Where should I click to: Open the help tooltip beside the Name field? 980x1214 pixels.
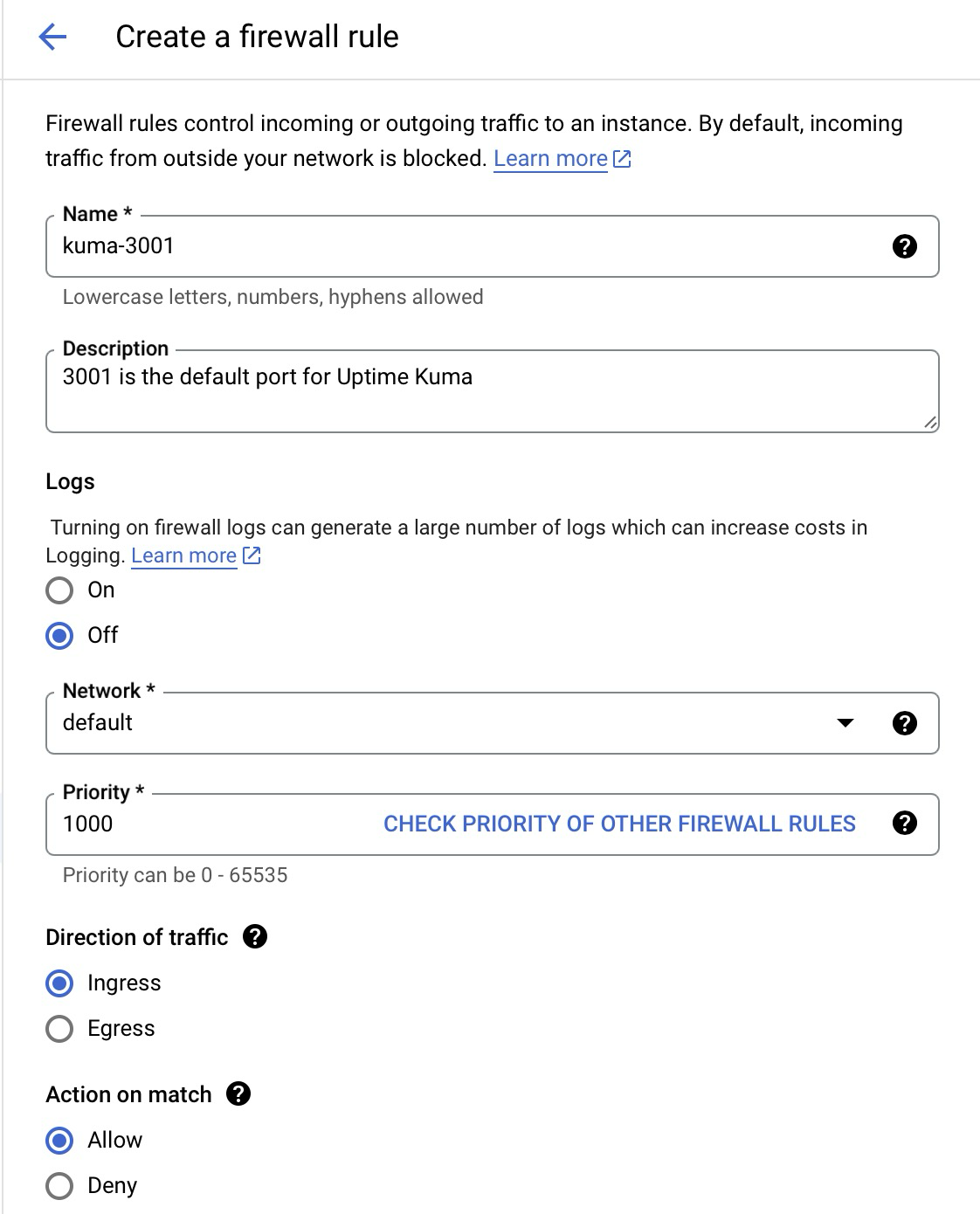pos(906,246)
